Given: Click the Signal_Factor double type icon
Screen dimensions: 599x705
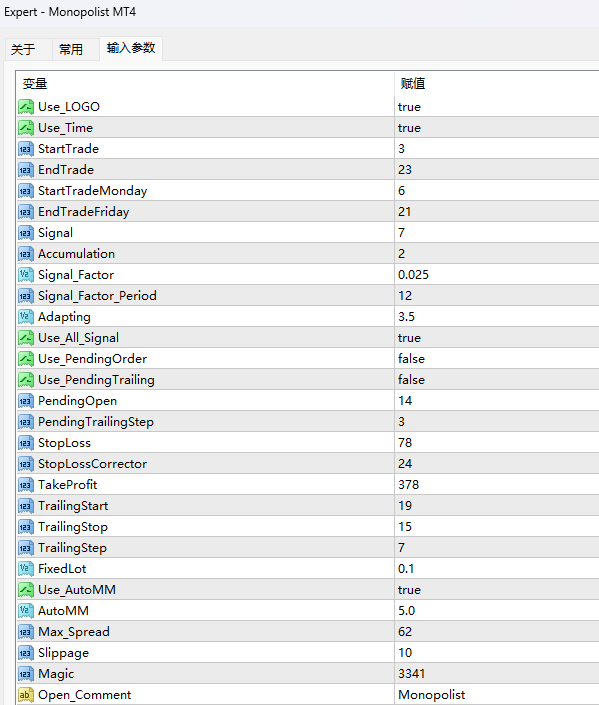Looking at the screenshot, I should pyautogui.click(x=26, y=275).
